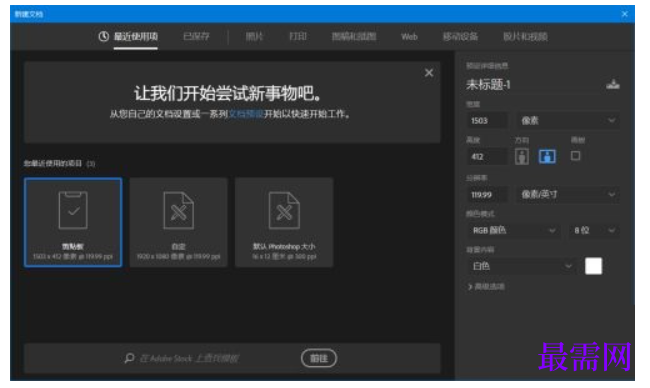Screen dimensions: 650x388
Task: Enable the artboard checkbox
Action: [575, 156]
